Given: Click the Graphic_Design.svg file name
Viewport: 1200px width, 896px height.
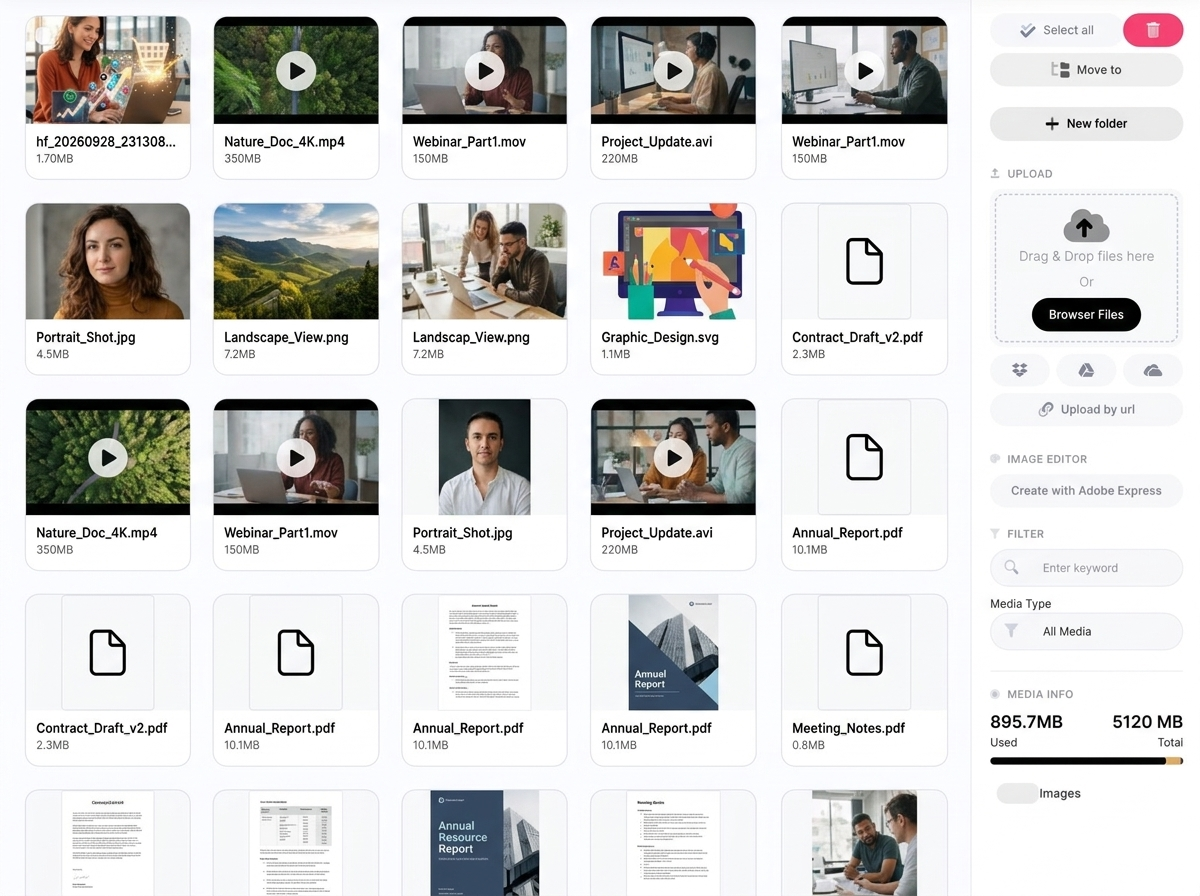Looking at the screenshot, I should 660,337.
